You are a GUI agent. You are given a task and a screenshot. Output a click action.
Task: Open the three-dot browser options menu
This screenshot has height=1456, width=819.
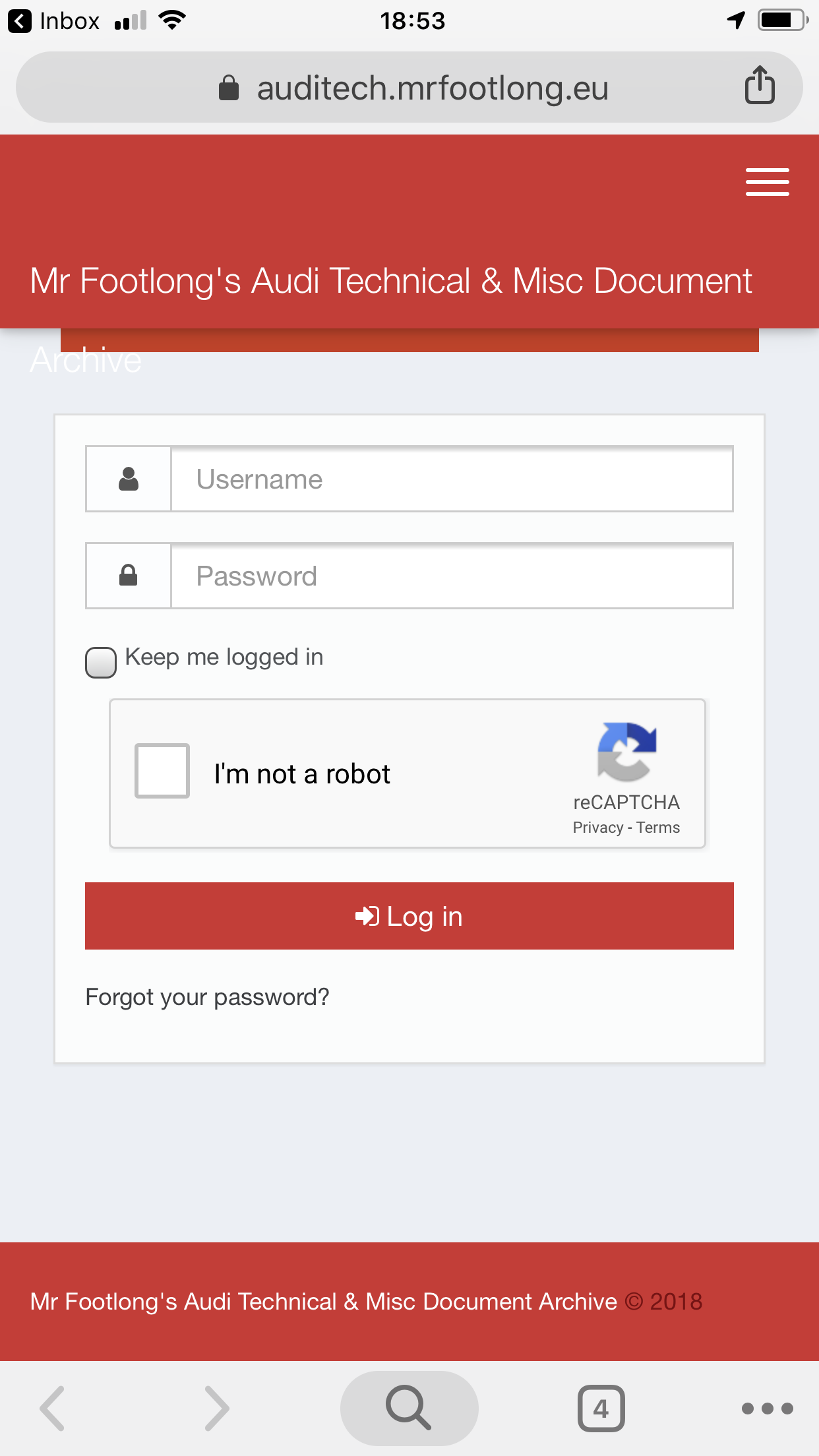click(x=767, y=1409)
